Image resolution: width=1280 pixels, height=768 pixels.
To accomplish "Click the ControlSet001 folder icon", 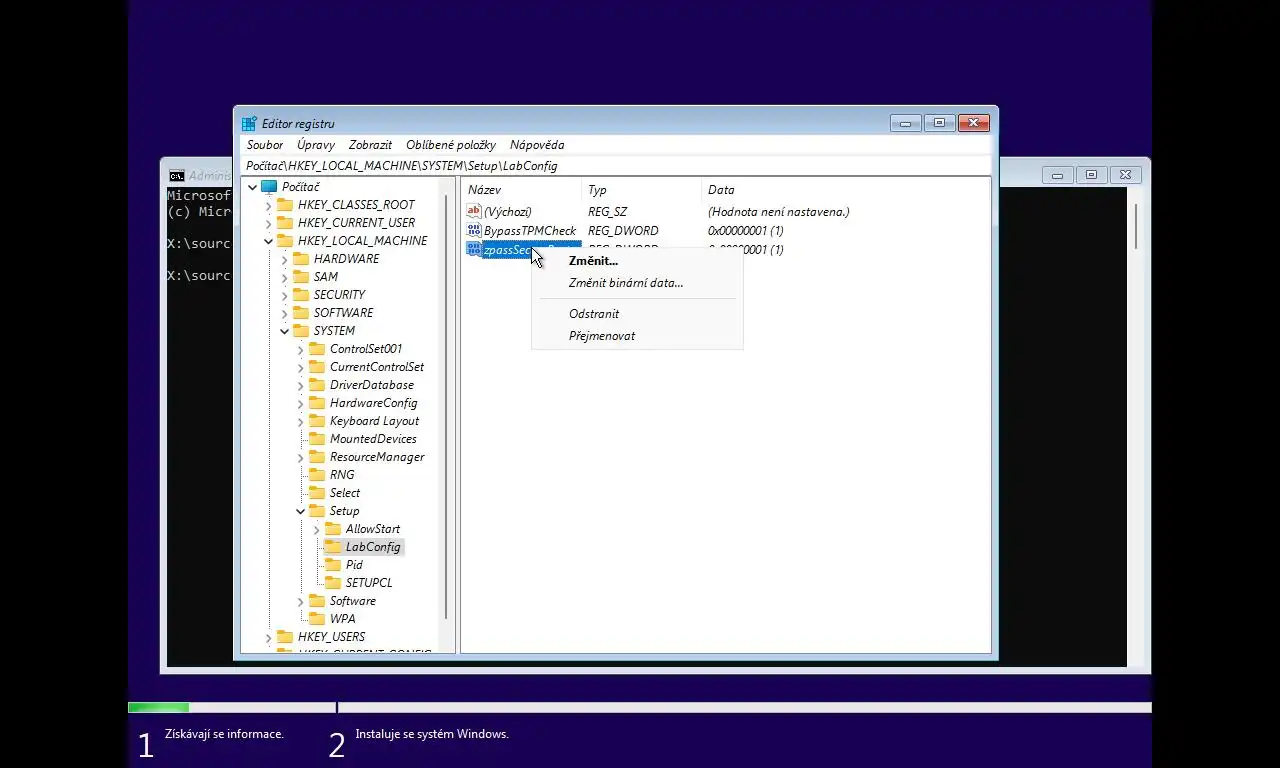I will pyautogui.click(x=317, y=349).
